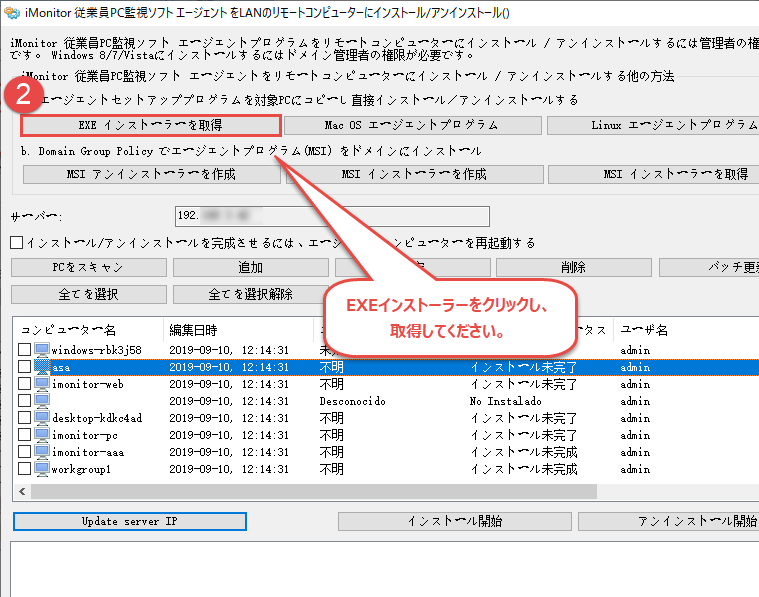
Task: Click the No Instalado status cell
Action: [x=505, y=401]
